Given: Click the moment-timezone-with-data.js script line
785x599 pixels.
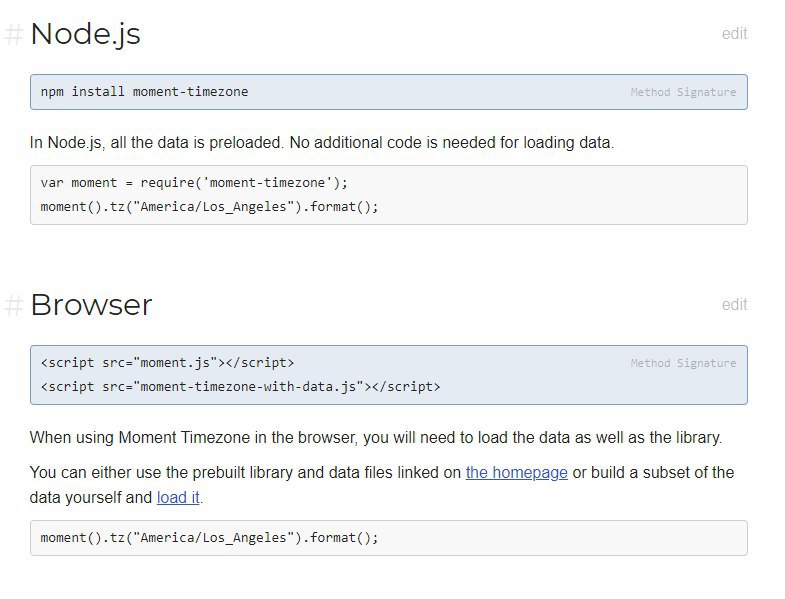Looking at the screenshot, I should click(240, 387).
